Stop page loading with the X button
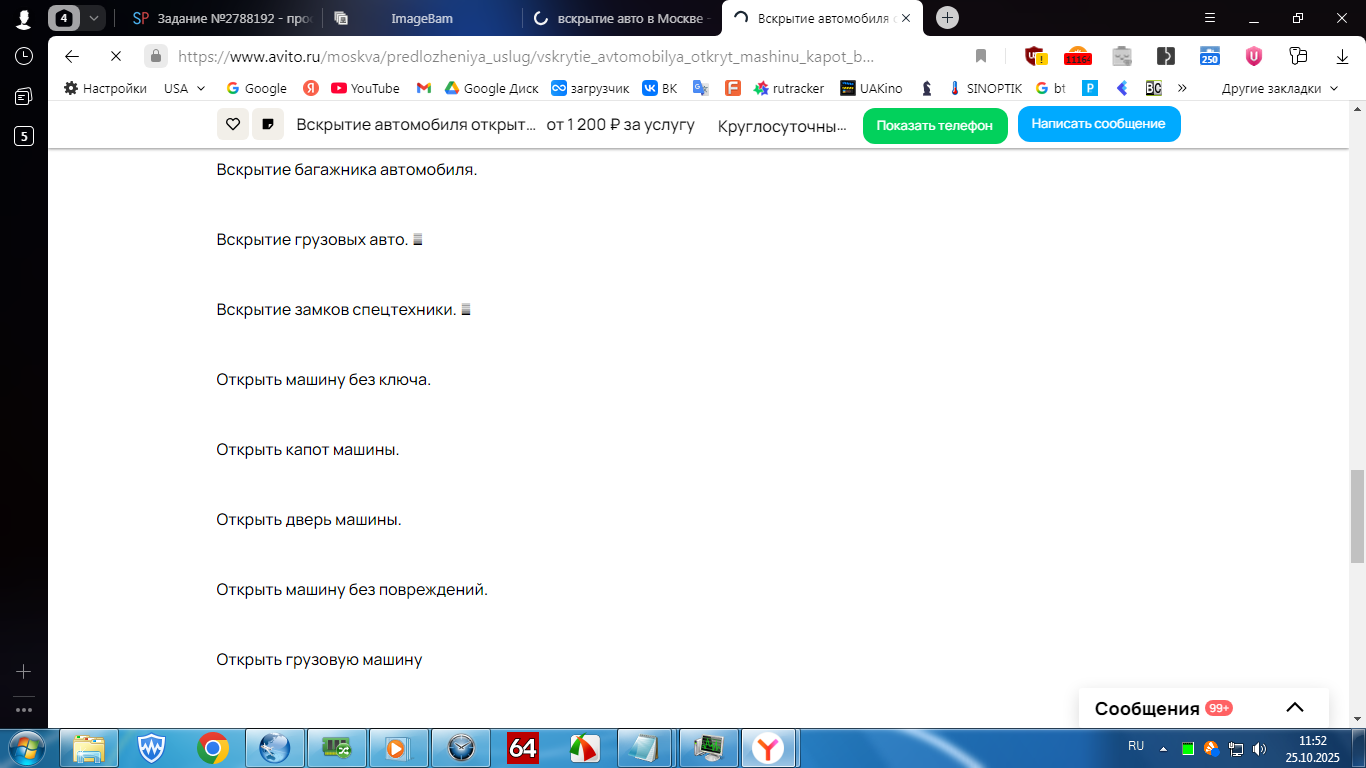This screenshot has height=768, width=1366. [x=115, y=56]
